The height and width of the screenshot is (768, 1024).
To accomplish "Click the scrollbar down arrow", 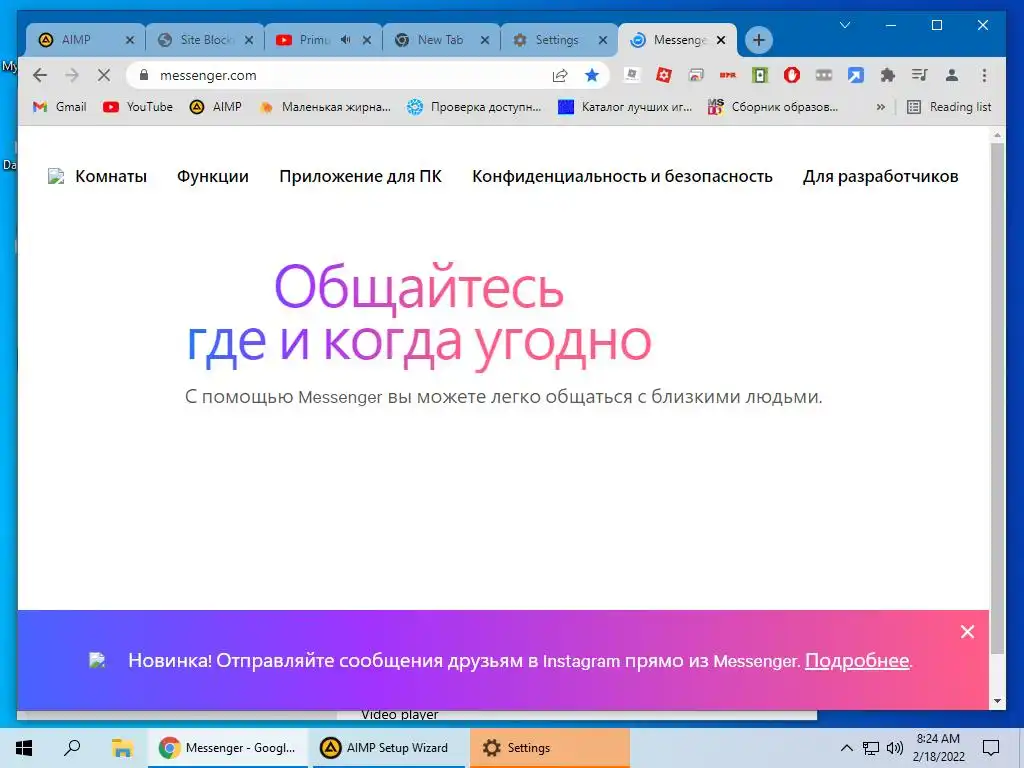I will point(997,701).
